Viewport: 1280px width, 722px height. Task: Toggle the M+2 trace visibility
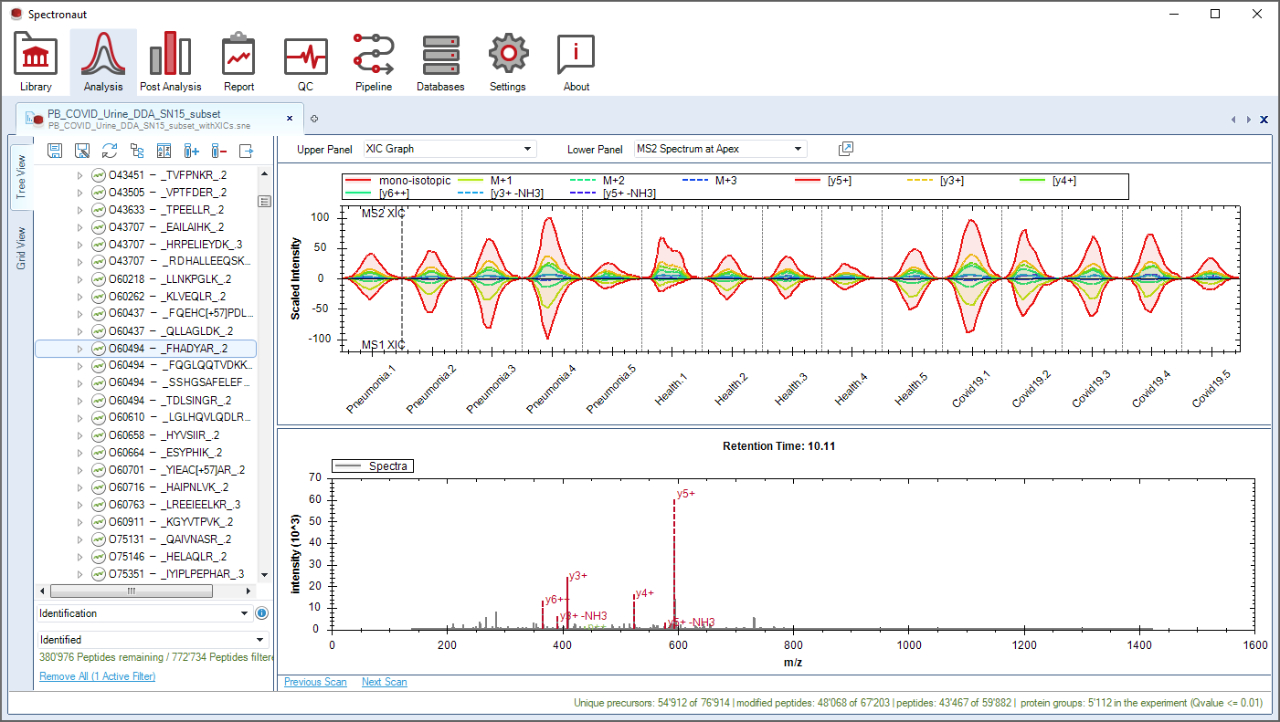coord(614,182)
